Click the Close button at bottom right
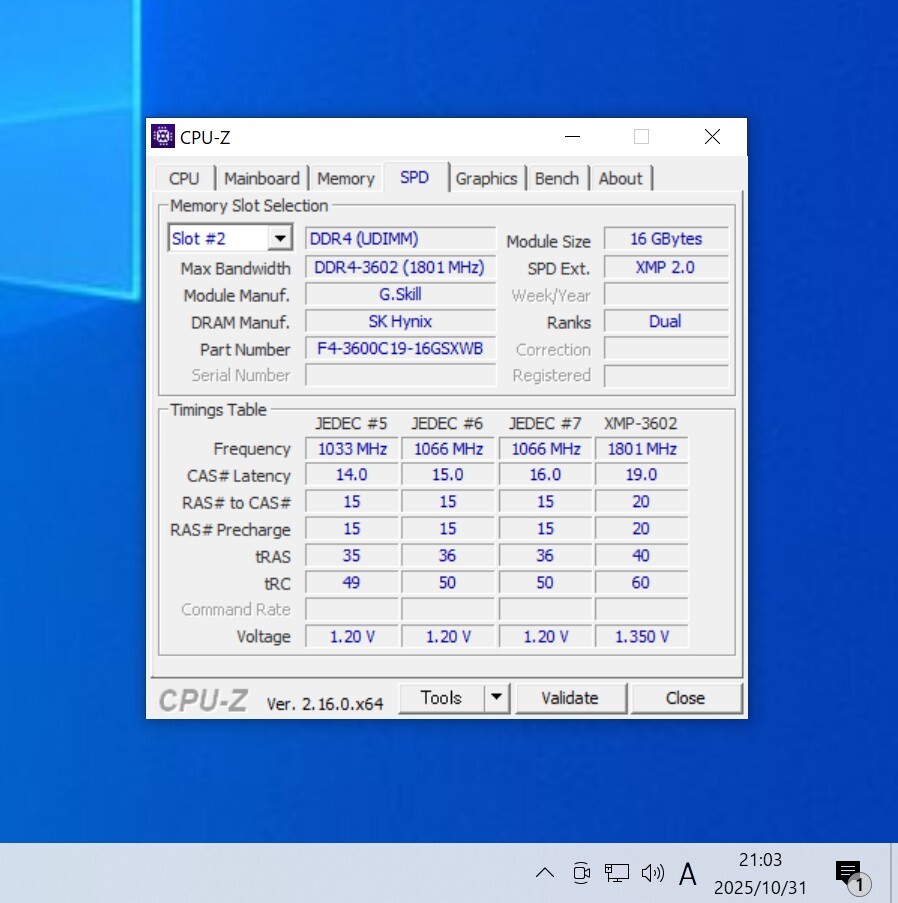Image resolution: width=898 pixels, height=903 pixels. tap(685, 698)
